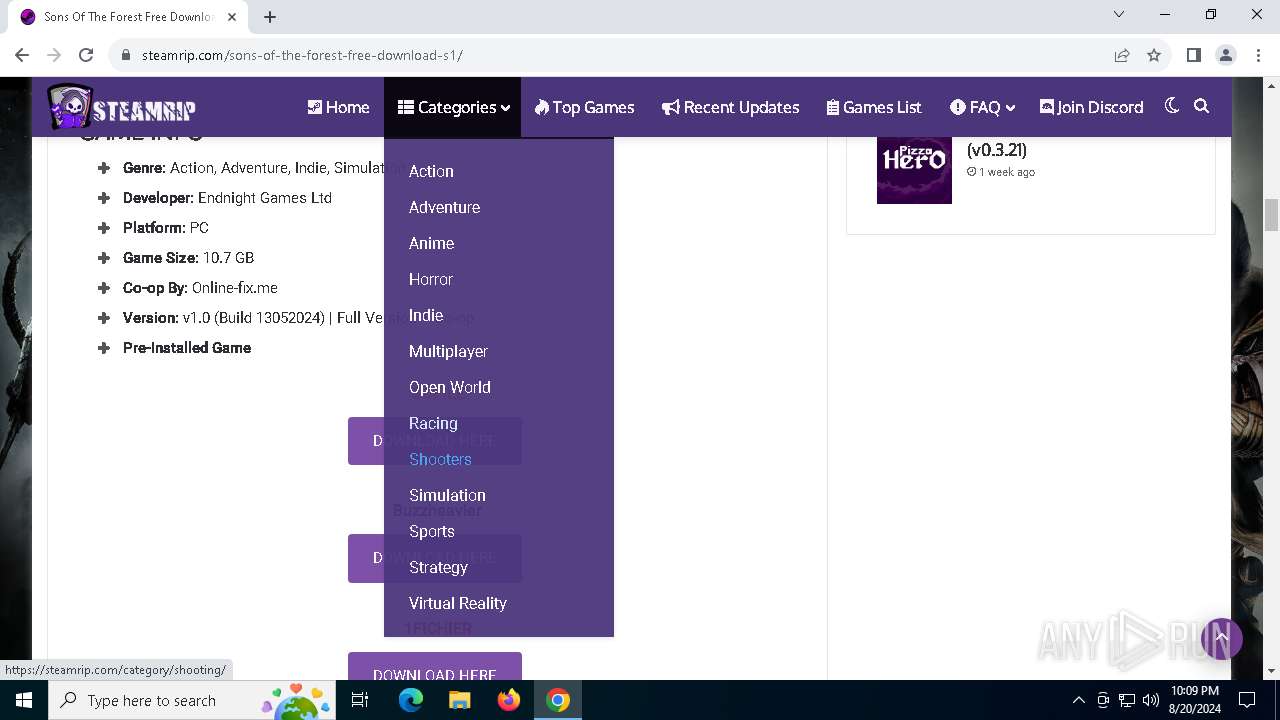
Task: Select Shooters category
Action: click(440, 459)
